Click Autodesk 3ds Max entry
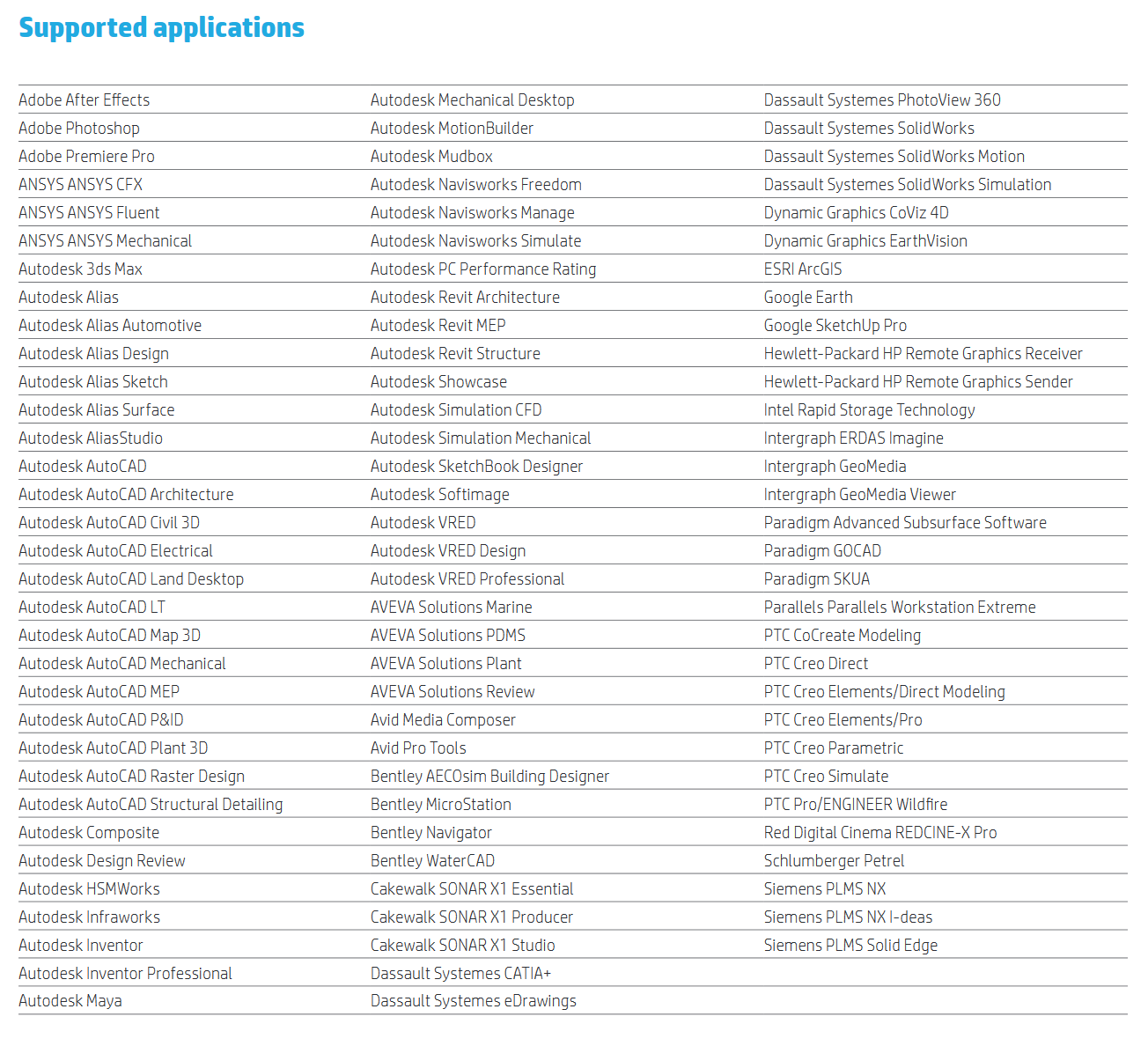Image resolution: width=1148 pixels, height=1046 pixels. 80,269
